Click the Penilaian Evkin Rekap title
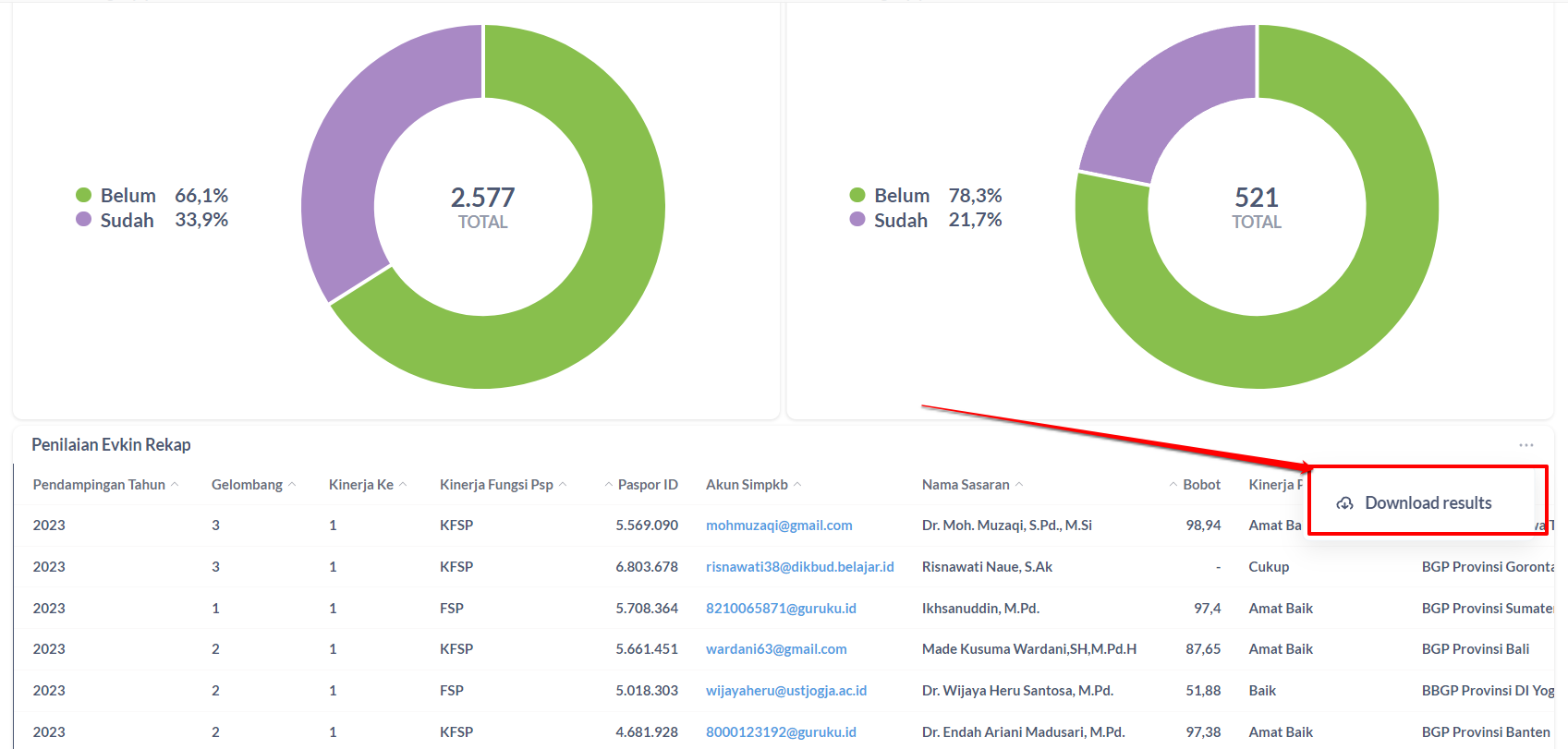This screenshot has height=749, width=1568. (x=111, y=445)
